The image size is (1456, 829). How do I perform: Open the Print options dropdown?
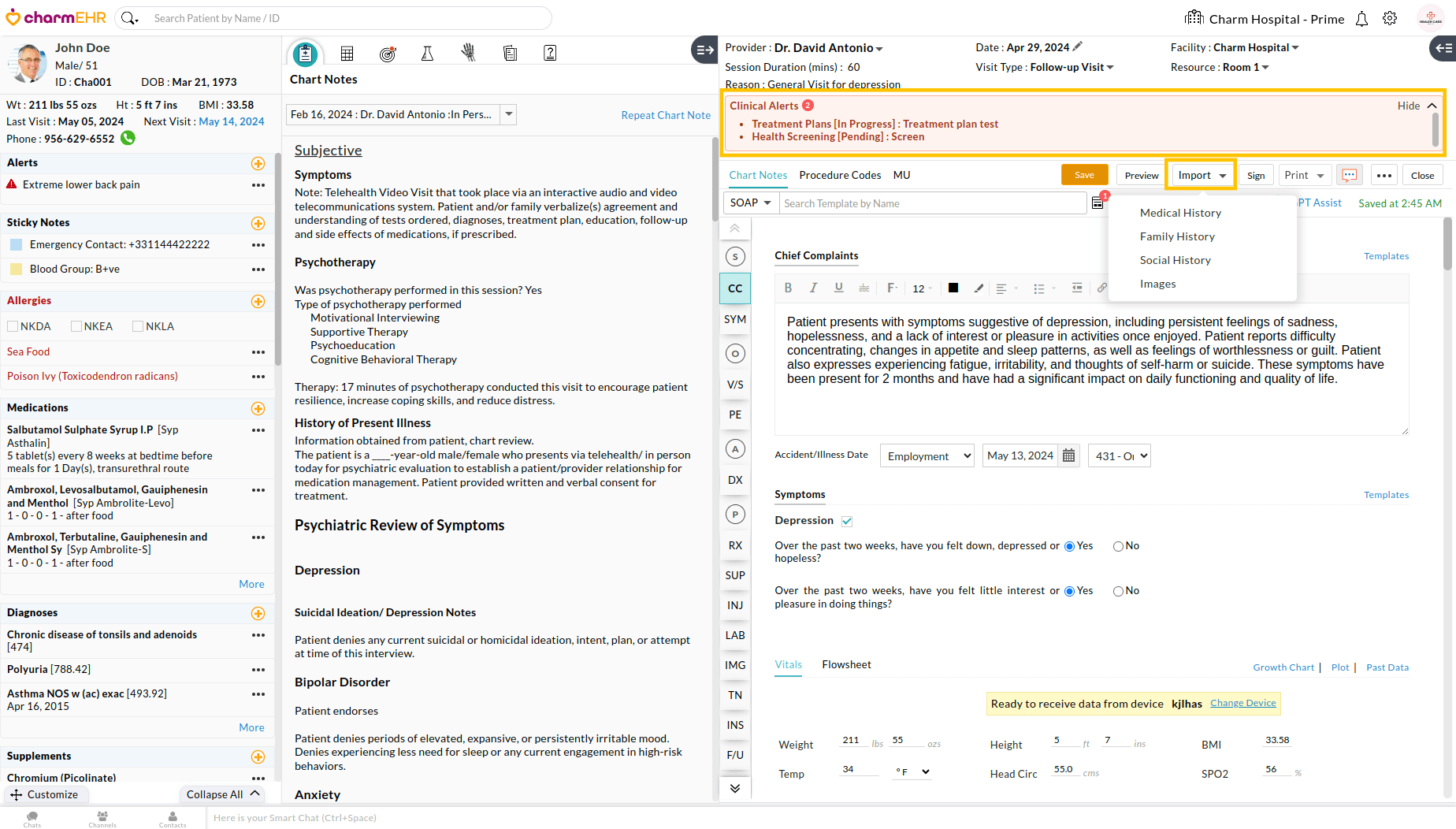(x=1304, y=175)
